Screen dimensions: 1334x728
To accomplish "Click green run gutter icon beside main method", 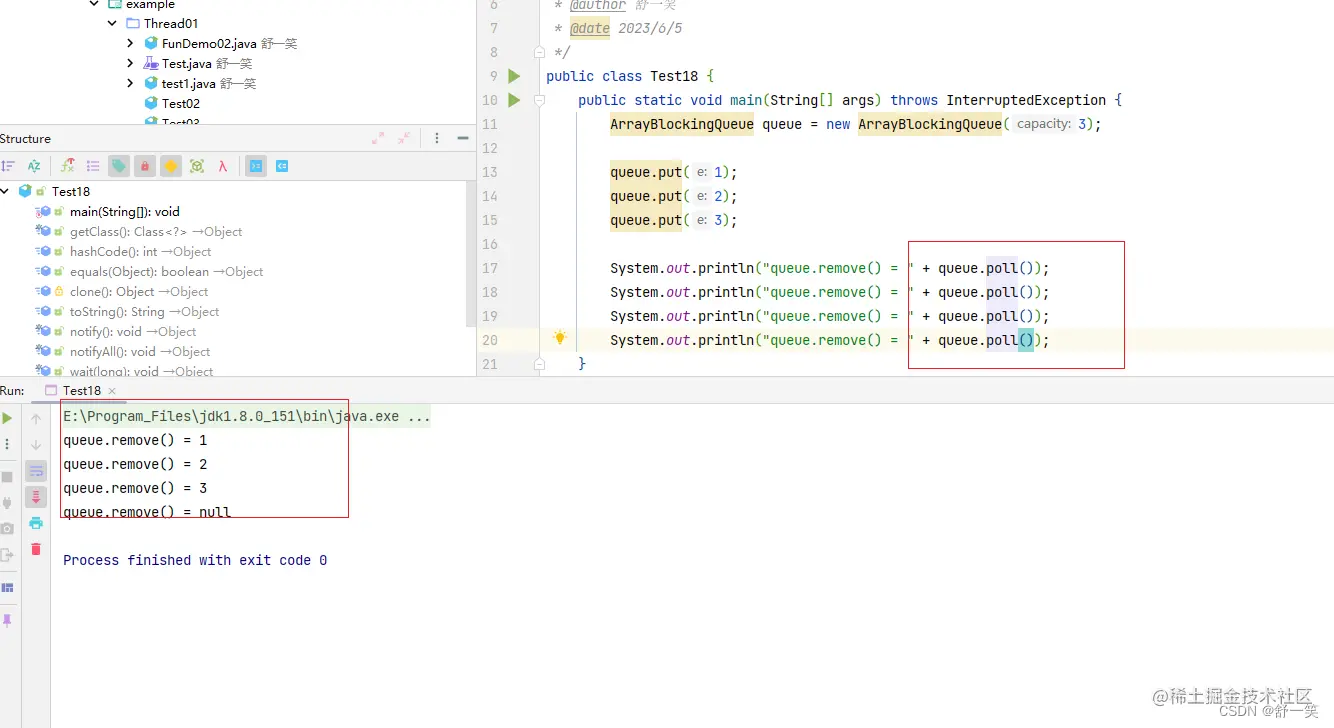I will point(514,100).
